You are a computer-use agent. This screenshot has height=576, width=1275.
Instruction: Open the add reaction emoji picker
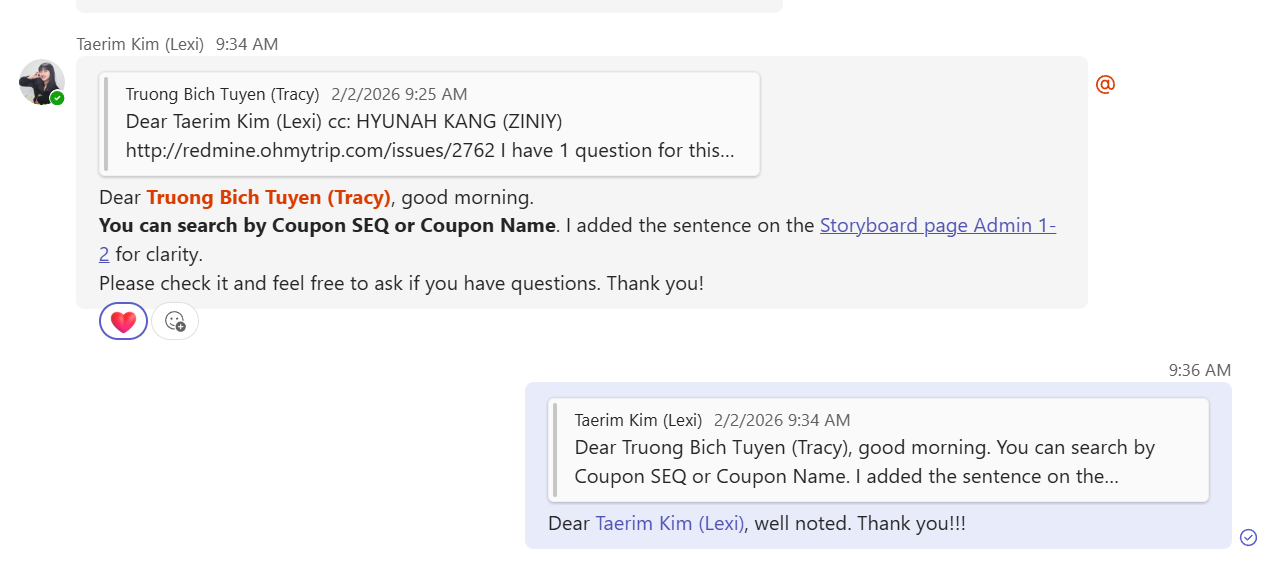click(x=175, y=322)
